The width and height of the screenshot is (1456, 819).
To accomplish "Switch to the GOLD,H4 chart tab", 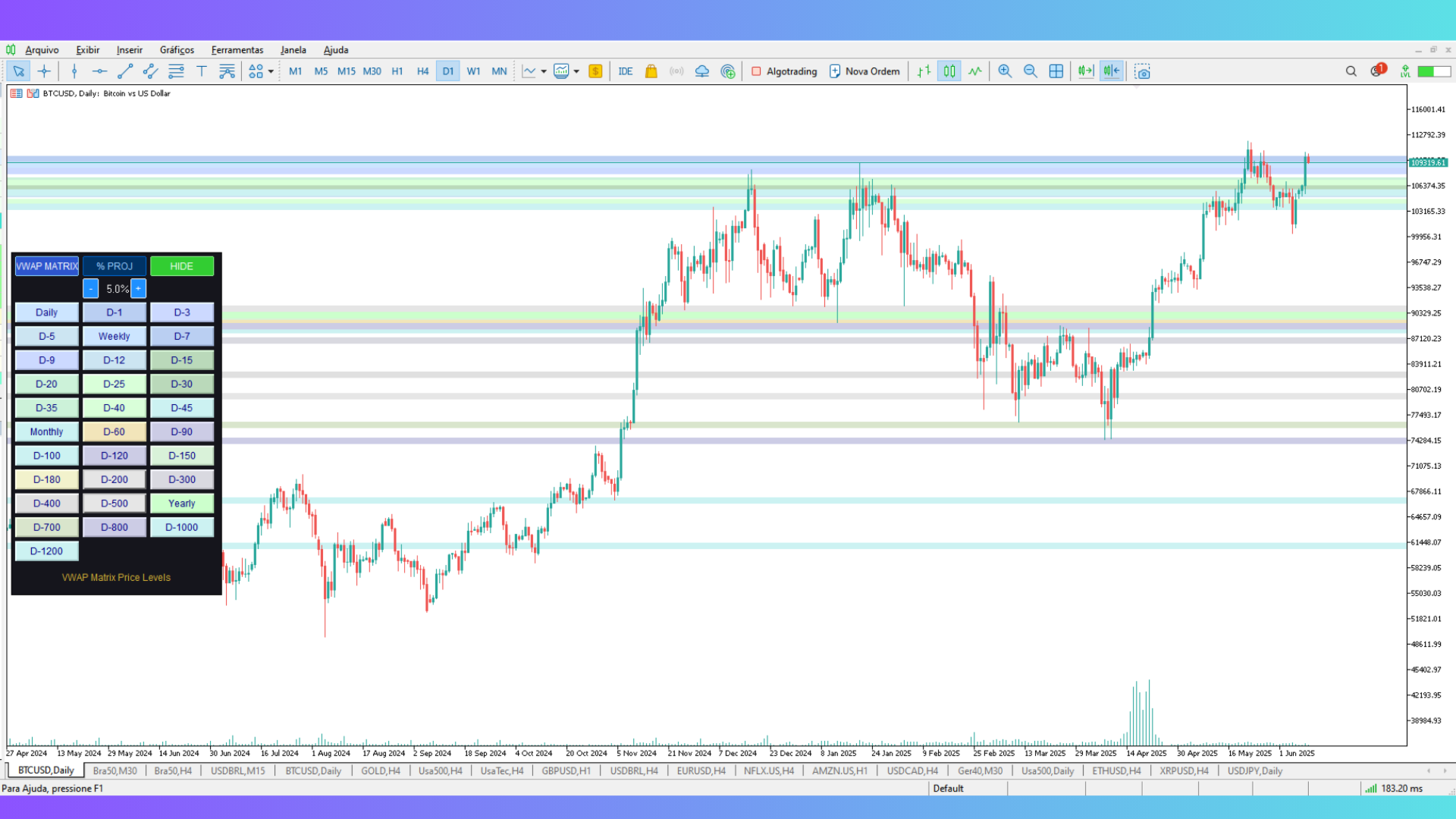I will [380, 770].
